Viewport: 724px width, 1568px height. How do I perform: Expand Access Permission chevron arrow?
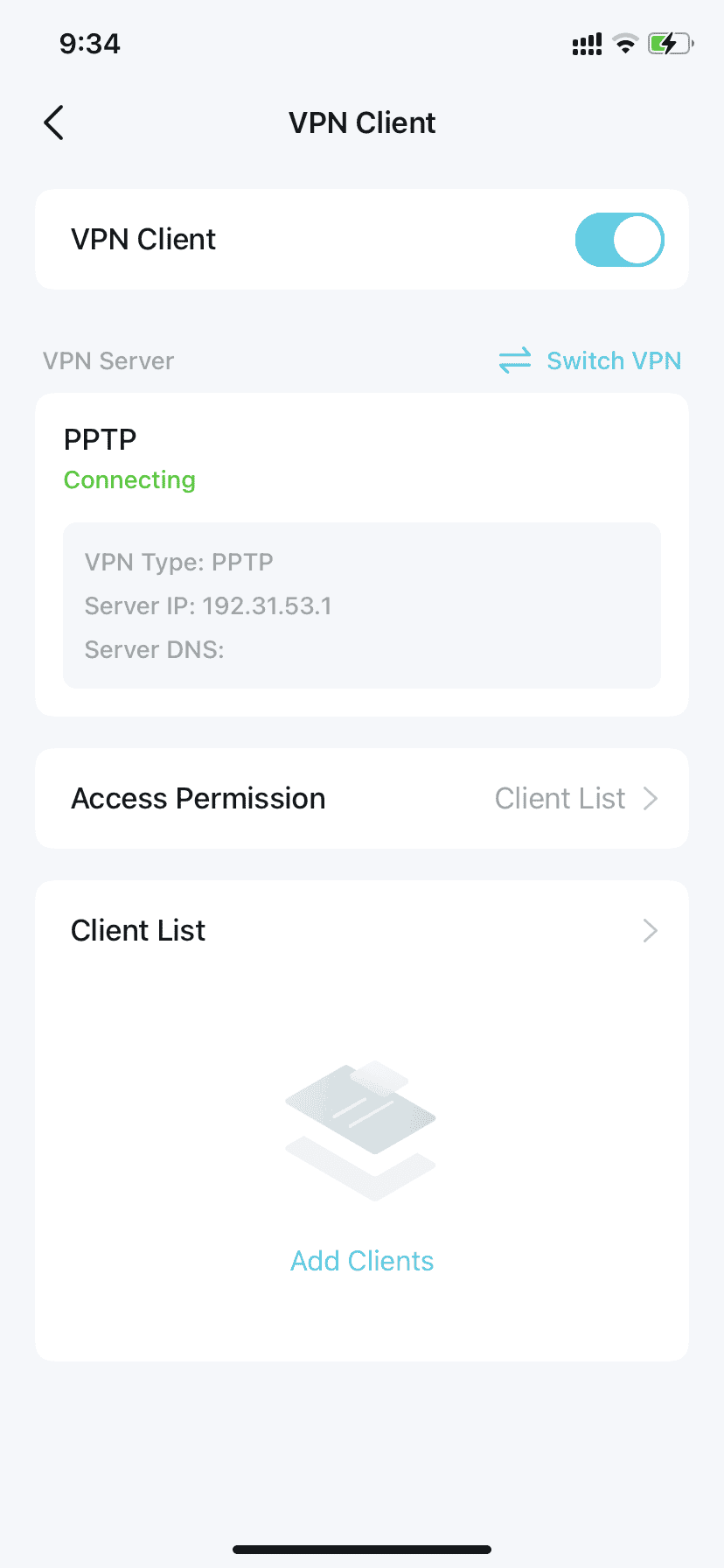tap(650, 798)
